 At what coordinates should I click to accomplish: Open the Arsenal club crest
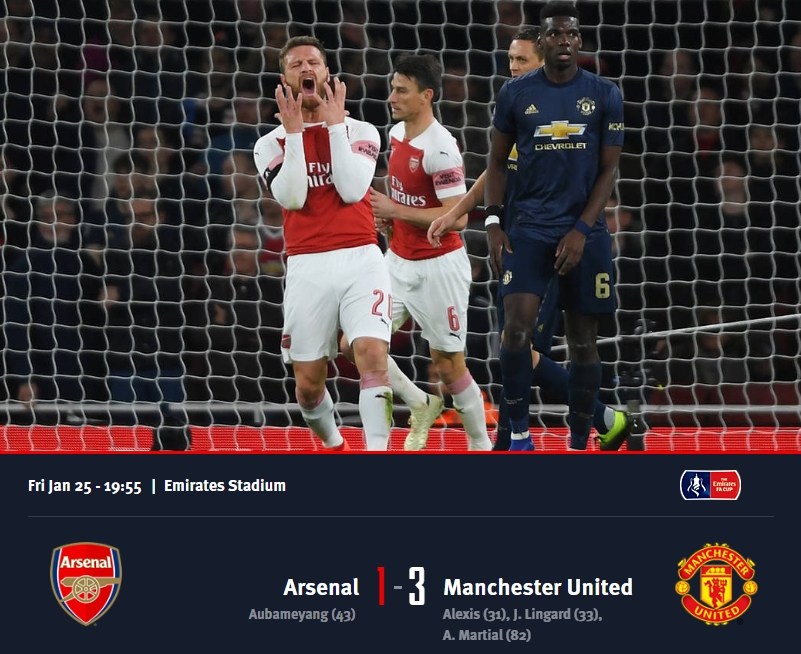coord(86,583)
